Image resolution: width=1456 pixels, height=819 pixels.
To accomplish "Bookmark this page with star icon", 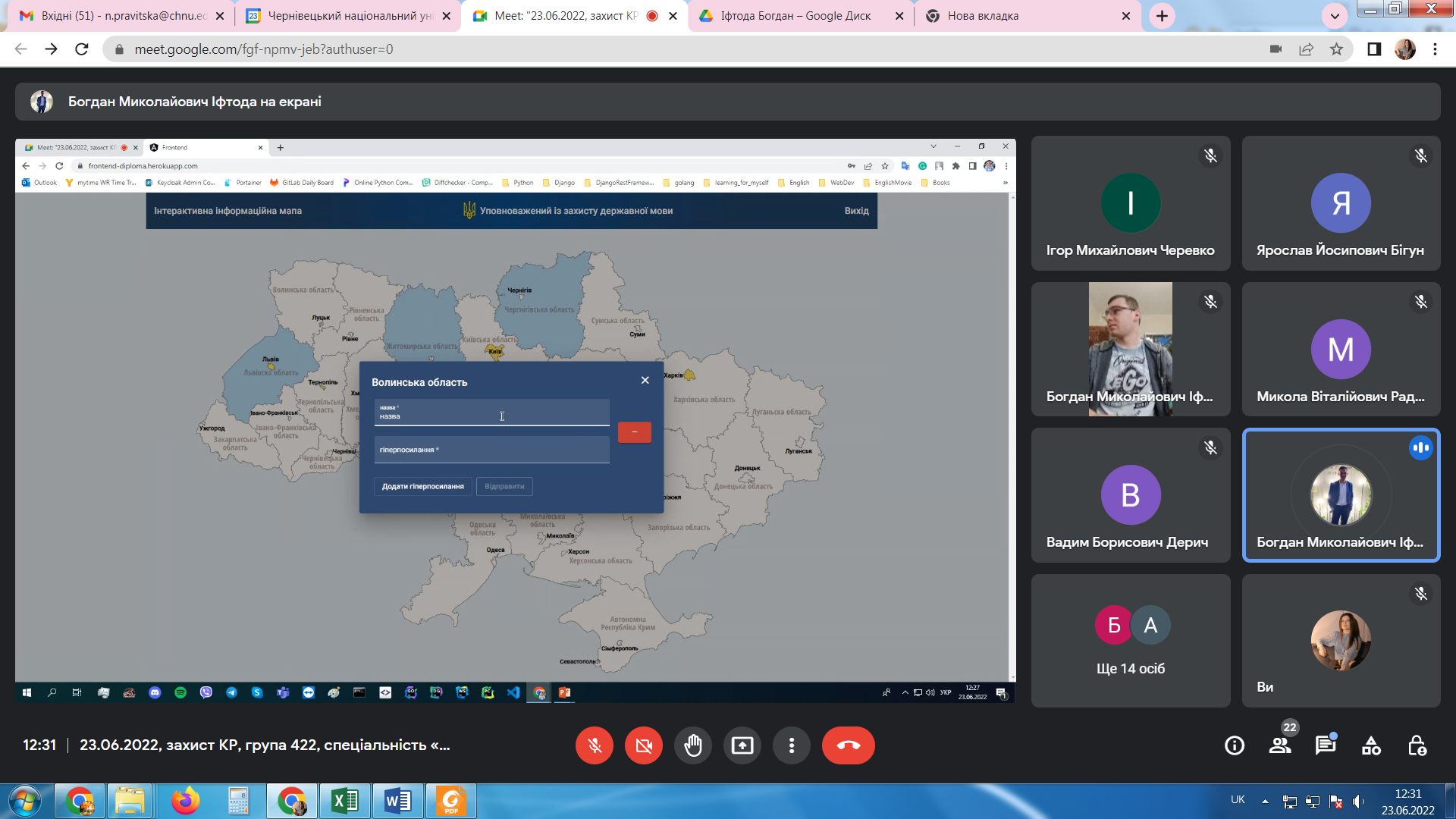I will click(1336, 49).
